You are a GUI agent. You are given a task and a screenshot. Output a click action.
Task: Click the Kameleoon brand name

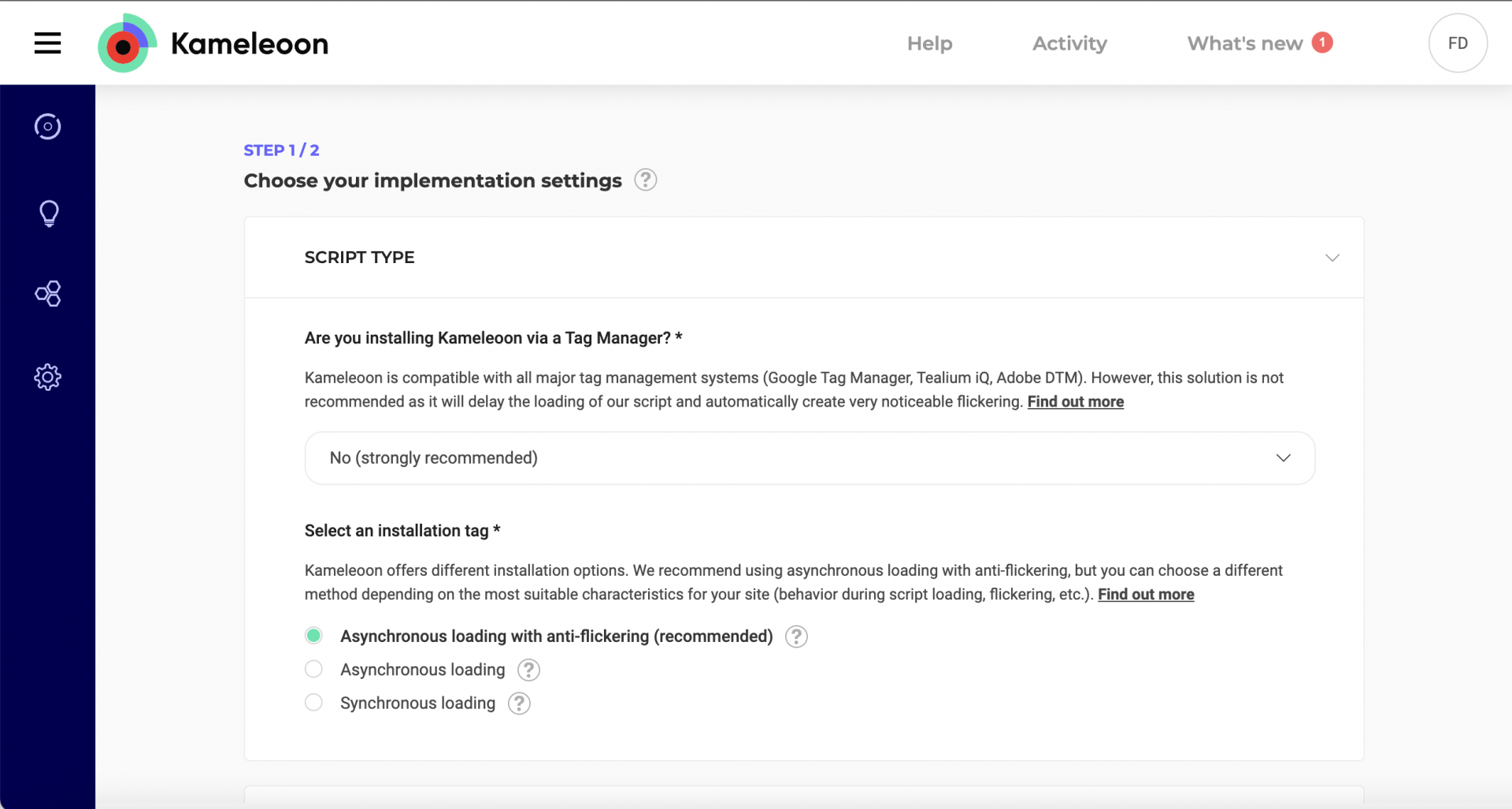pos(250,44)
